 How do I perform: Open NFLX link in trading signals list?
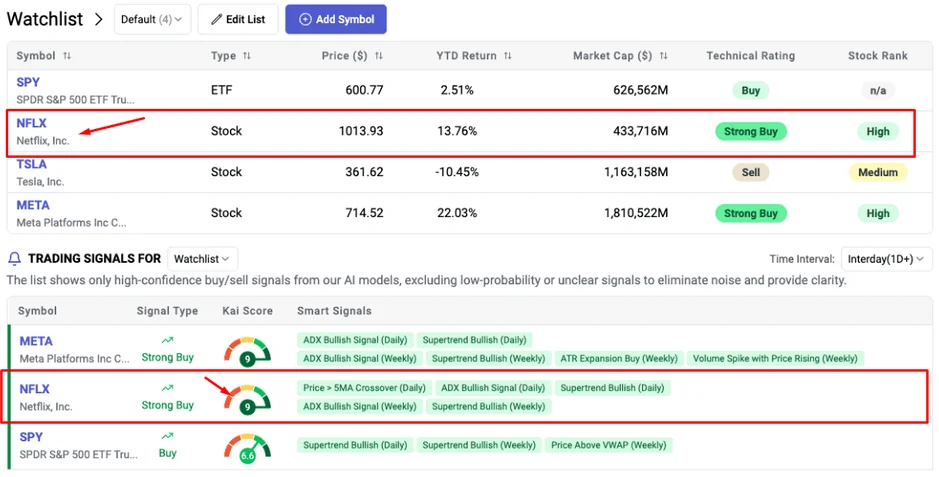click(x=34, y=389)
